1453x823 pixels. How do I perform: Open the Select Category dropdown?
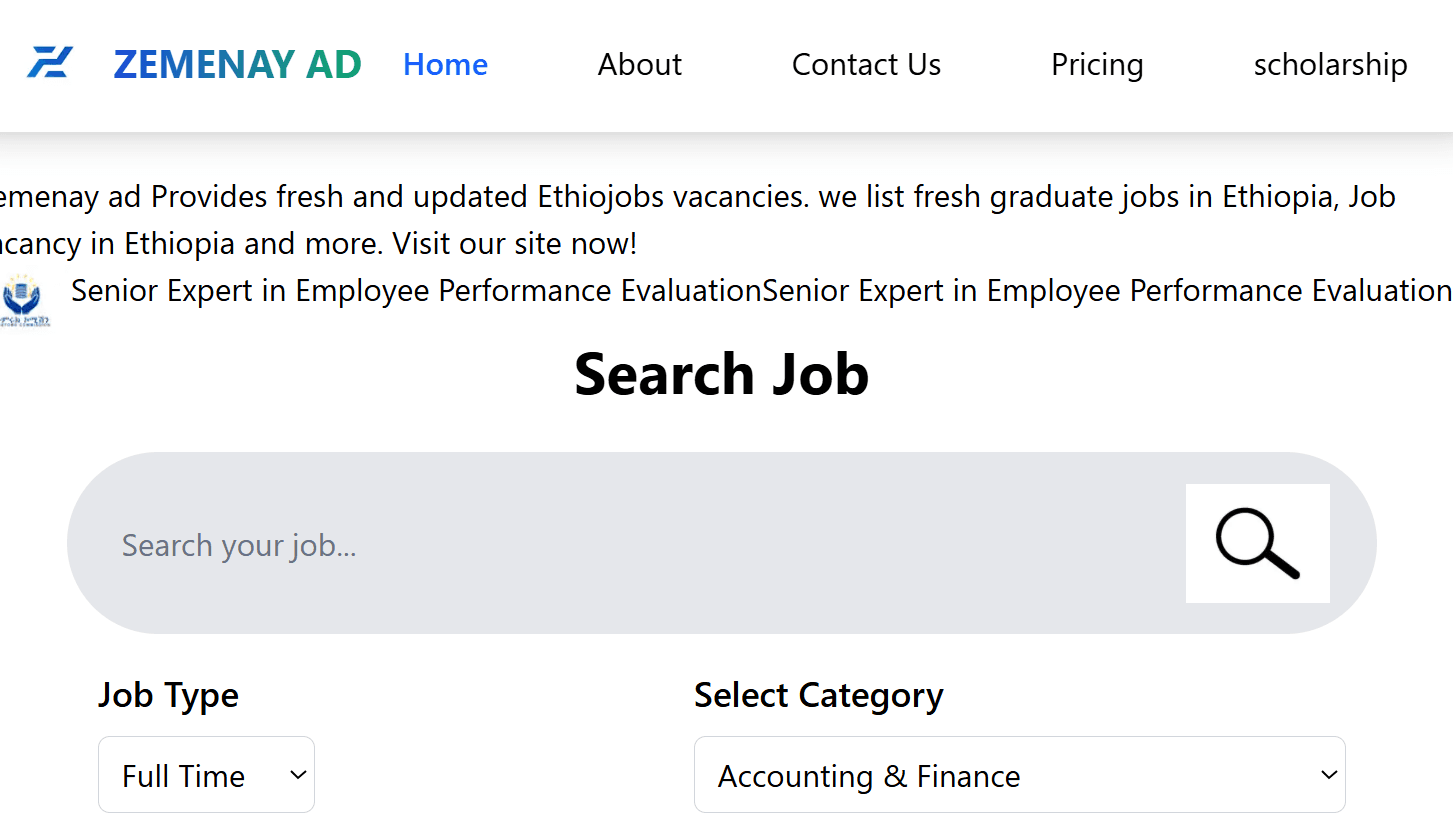point(1019,774)
